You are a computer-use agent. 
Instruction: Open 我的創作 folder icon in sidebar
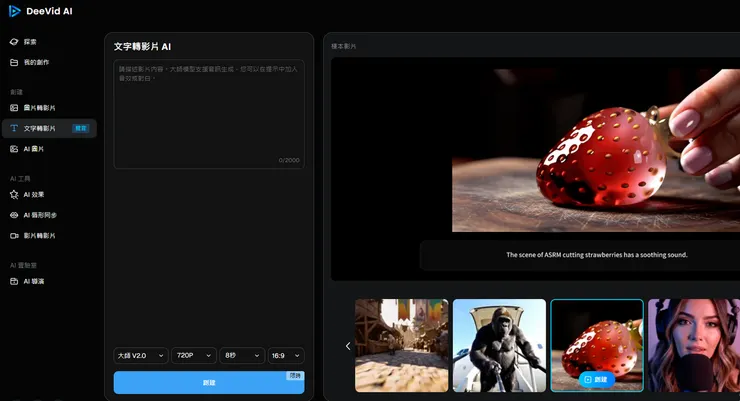14,62
